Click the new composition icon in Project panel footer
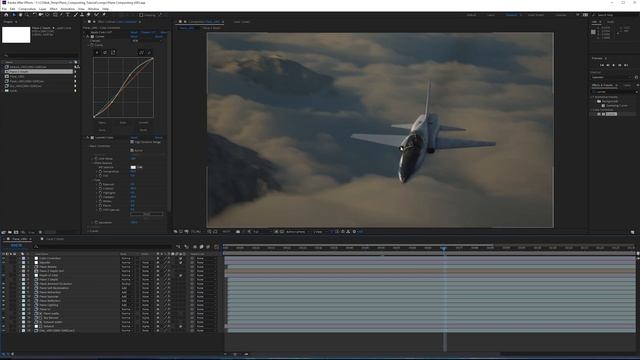Screen dimensions: 640x360 pyautogui.click(x=16, y=232)
